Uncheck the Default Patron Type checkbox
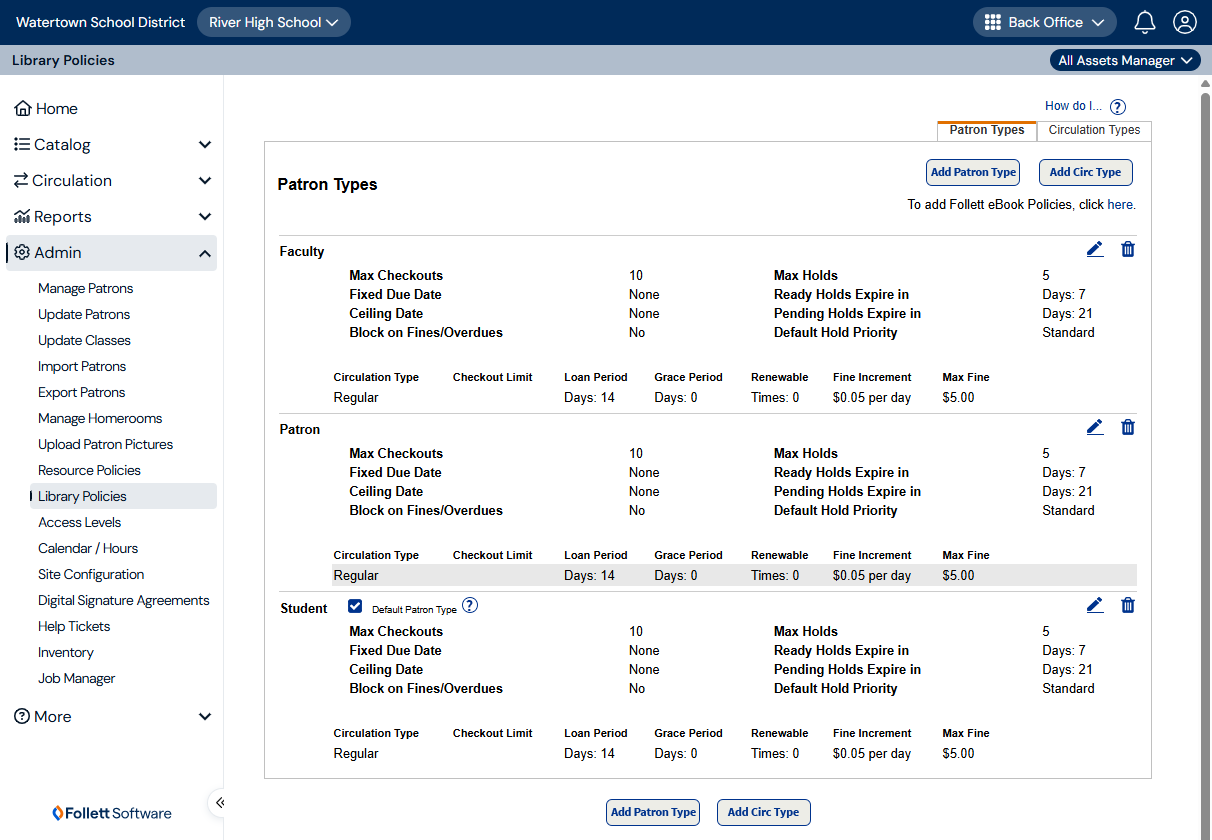 pos(355,606)
